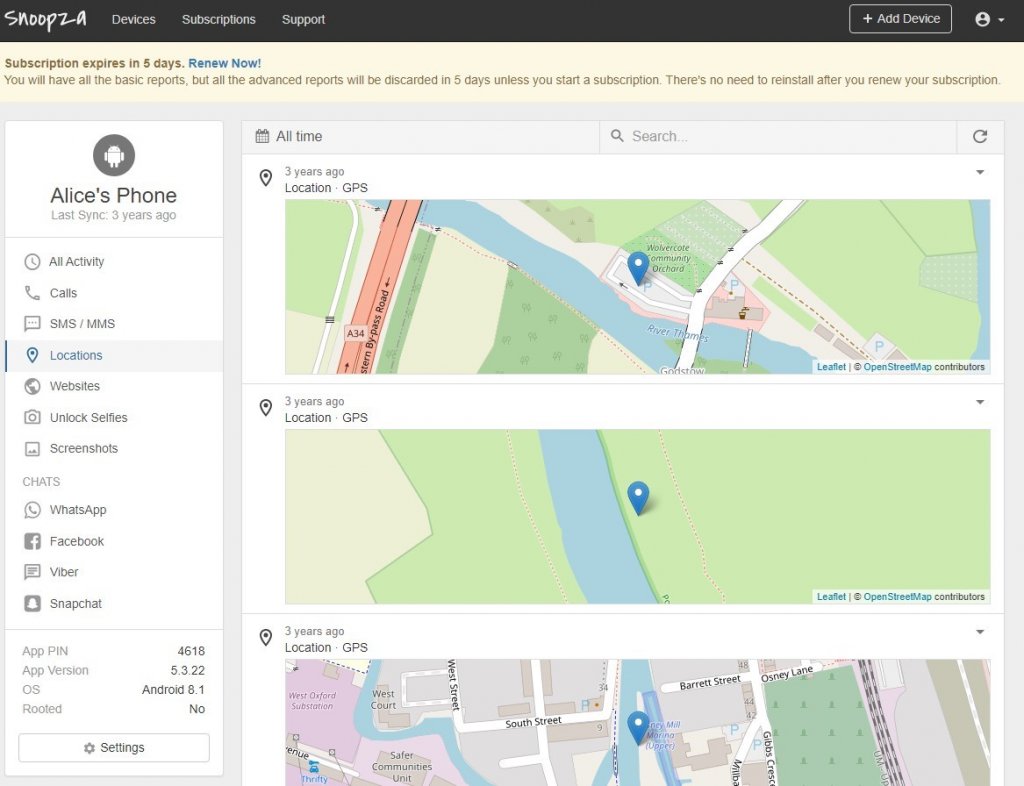Open the OpenStreetMap link on the second map
The height and width of the screenshot is (786, 1024).
coord(897,597)
